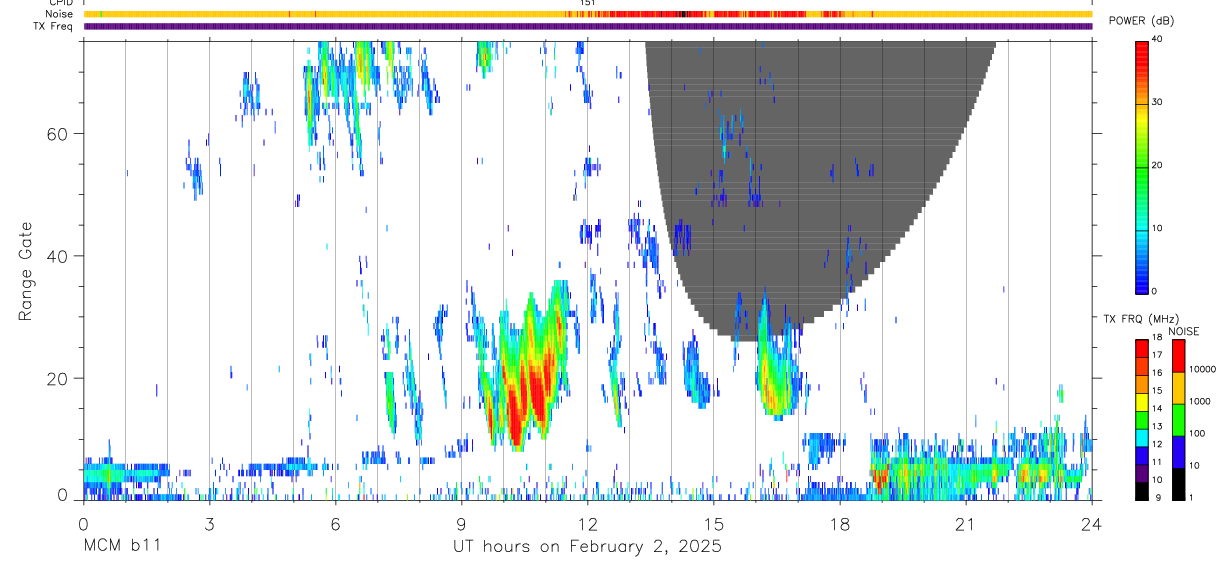Select the 9 tick on the UT hours axis

[x=461, y=524]
